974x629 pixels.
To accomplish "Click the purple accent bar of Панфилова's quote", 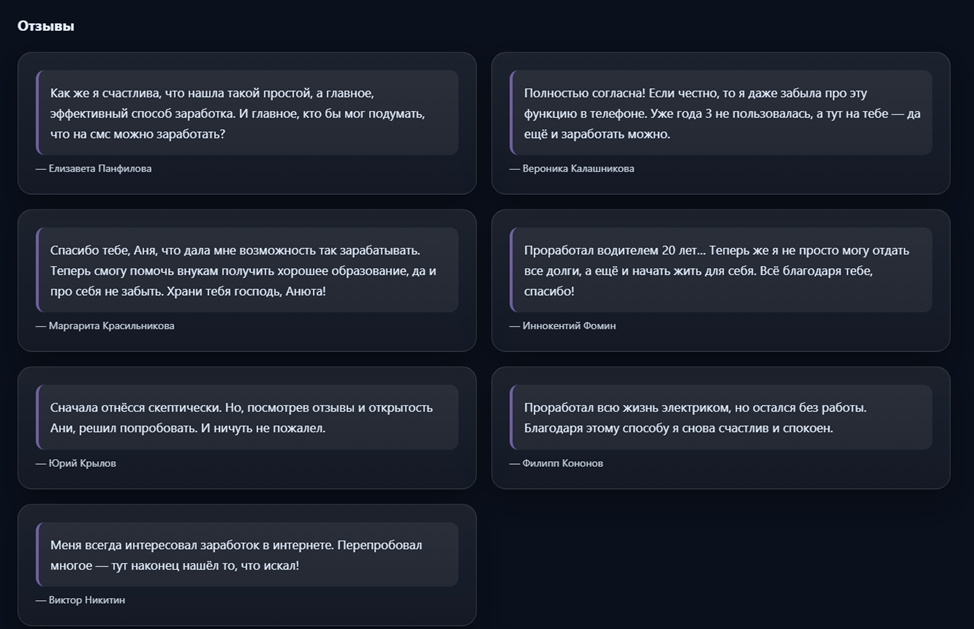I will click(x=37, y=113).
